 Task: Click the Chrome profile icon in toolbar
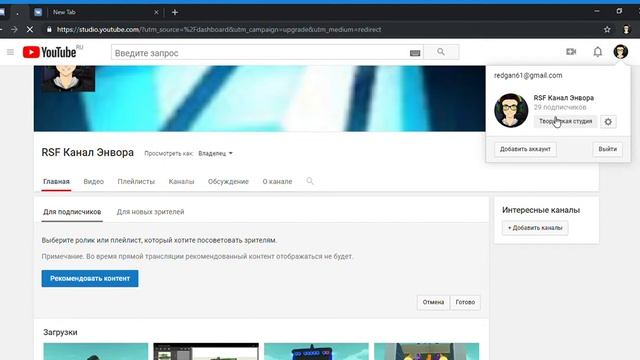(626, 29)
